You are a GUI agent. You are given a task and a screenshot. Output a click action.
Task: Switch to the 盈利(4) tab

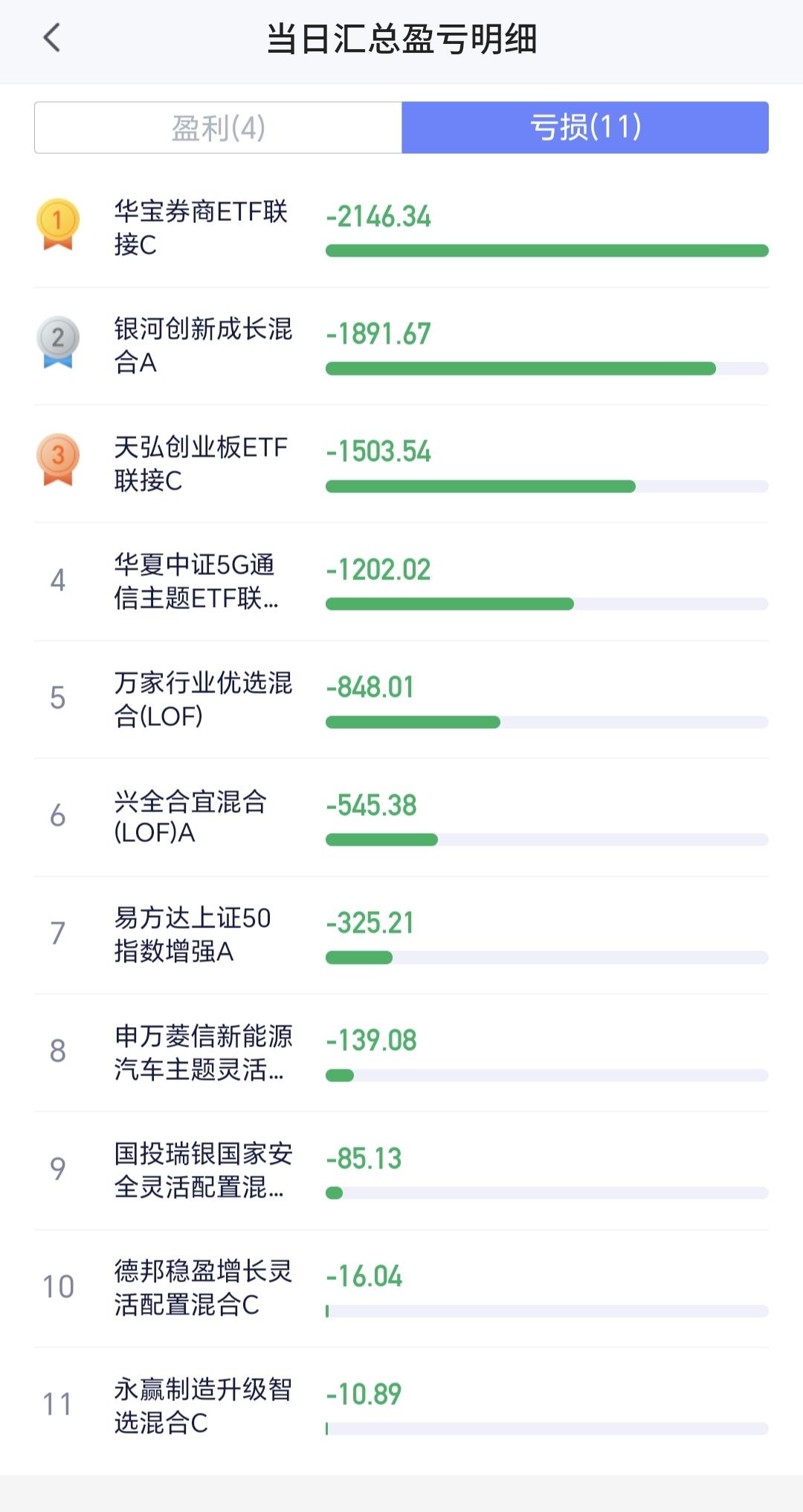[x=219, y=128]
